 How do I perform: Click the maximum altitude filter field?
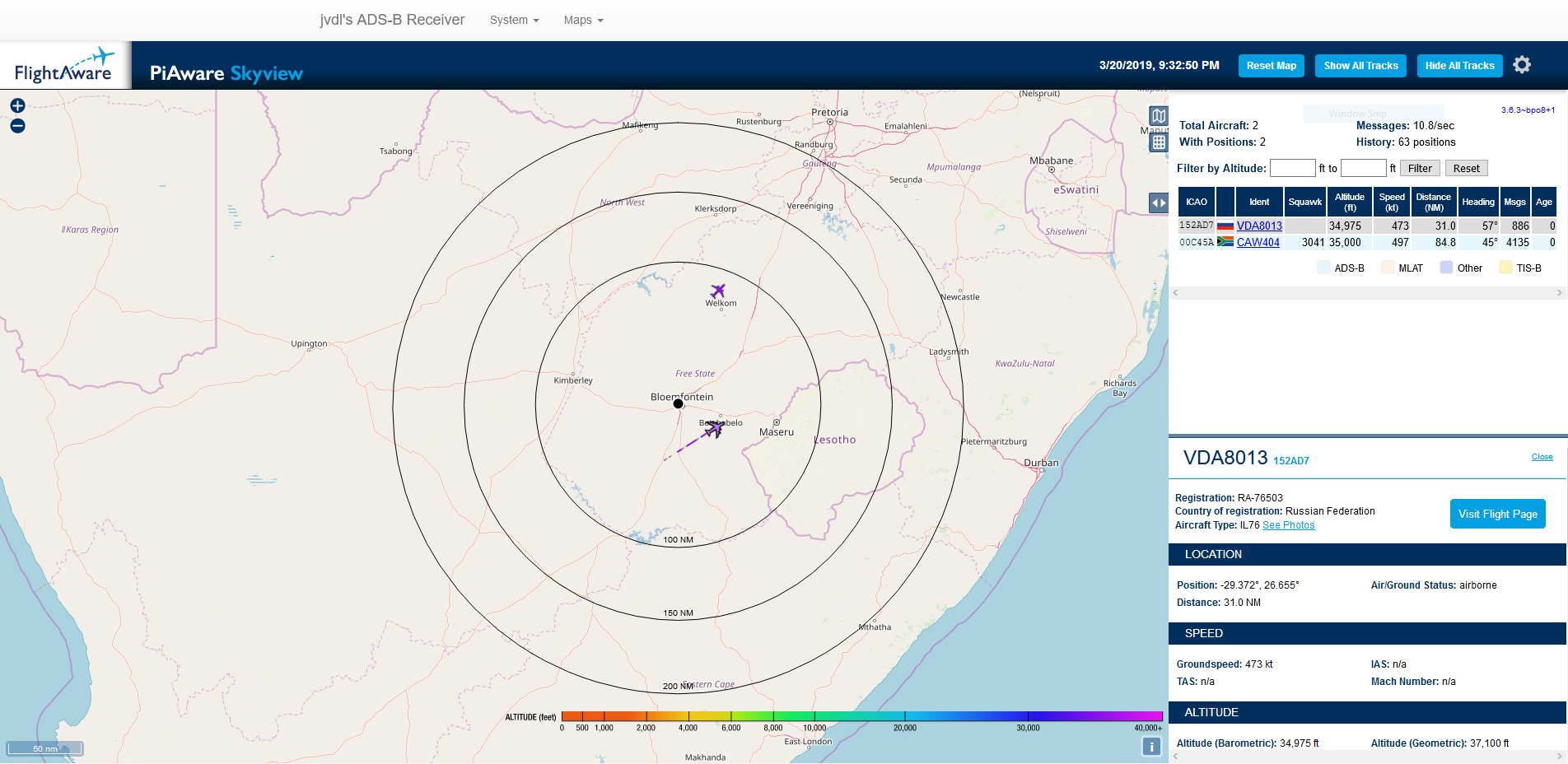click(1363, 168)
